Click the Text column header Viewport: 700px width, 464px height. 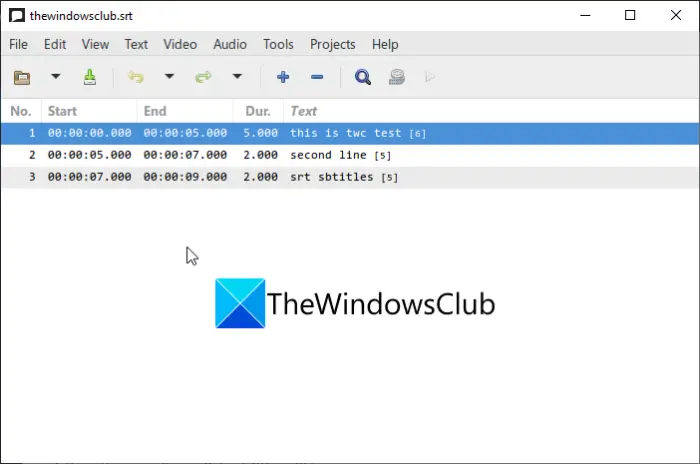click(491, 111)
